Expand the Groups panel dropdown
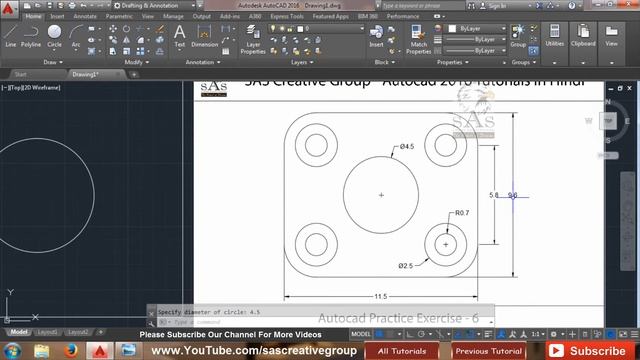 (x=524, y=62)
